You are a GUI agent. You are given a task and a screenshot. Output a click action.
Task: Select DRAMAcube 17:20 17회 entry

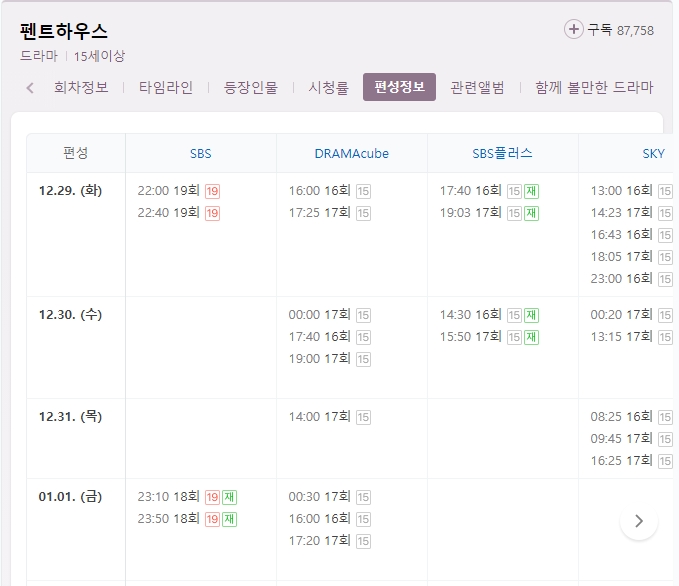click(320, 541)
